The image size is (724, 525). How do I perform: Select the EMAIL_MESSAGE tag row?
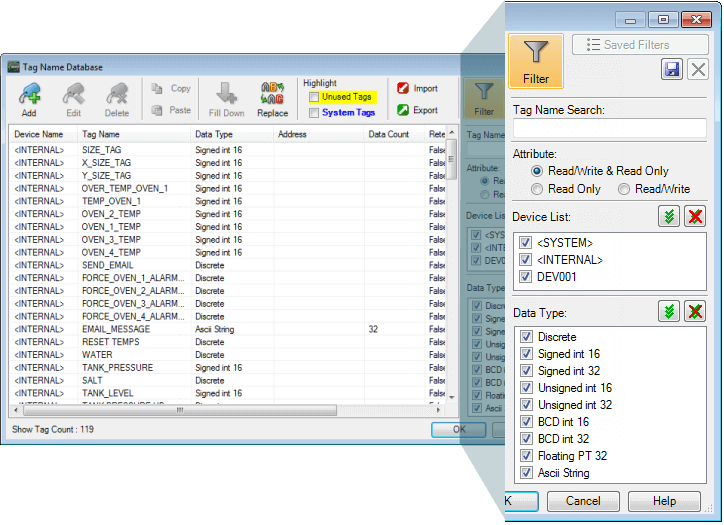(x=228, y=329)
